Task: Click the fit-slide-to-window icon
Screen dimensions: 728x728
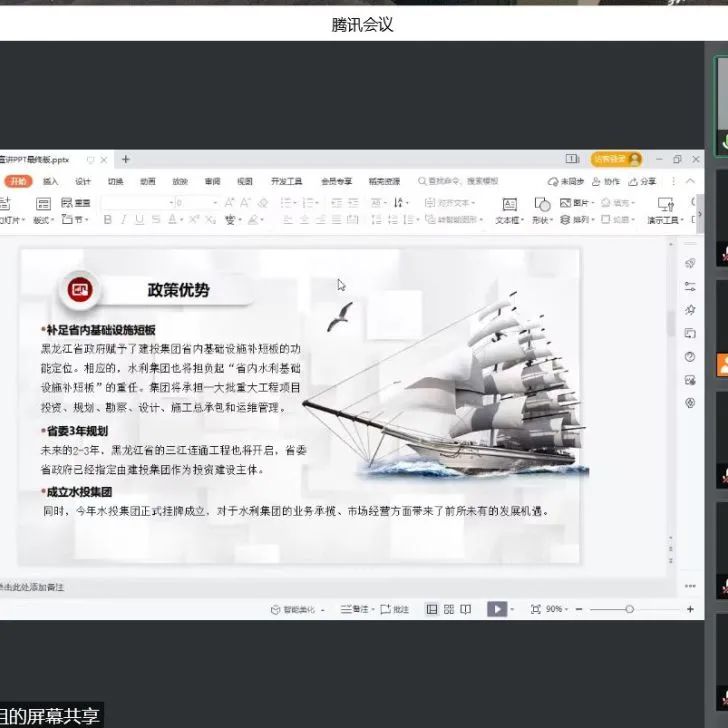Action: pos(535,609)
